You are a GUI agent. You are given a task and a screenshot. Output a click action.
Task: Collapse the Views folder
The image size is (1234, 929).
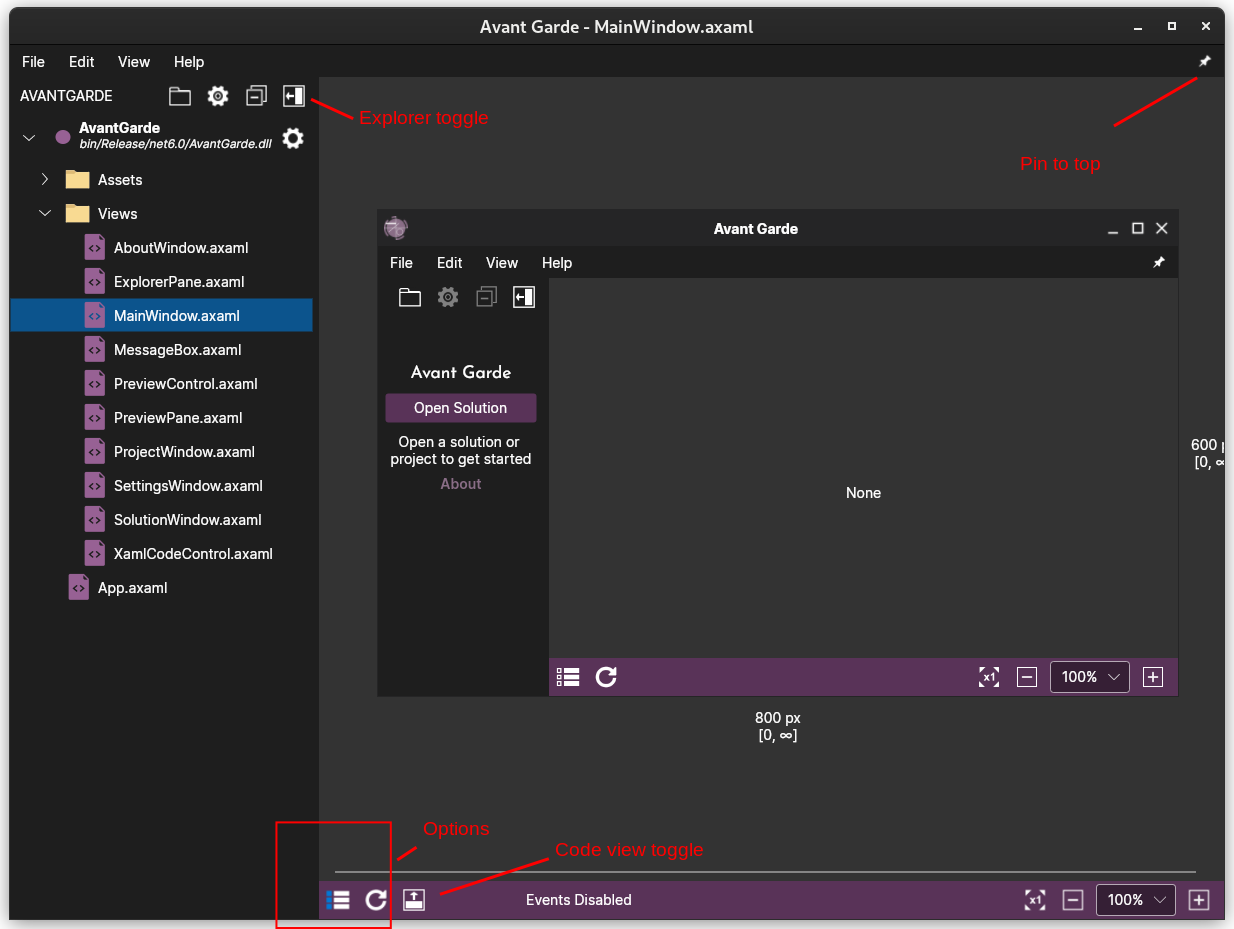coord(44,213)
